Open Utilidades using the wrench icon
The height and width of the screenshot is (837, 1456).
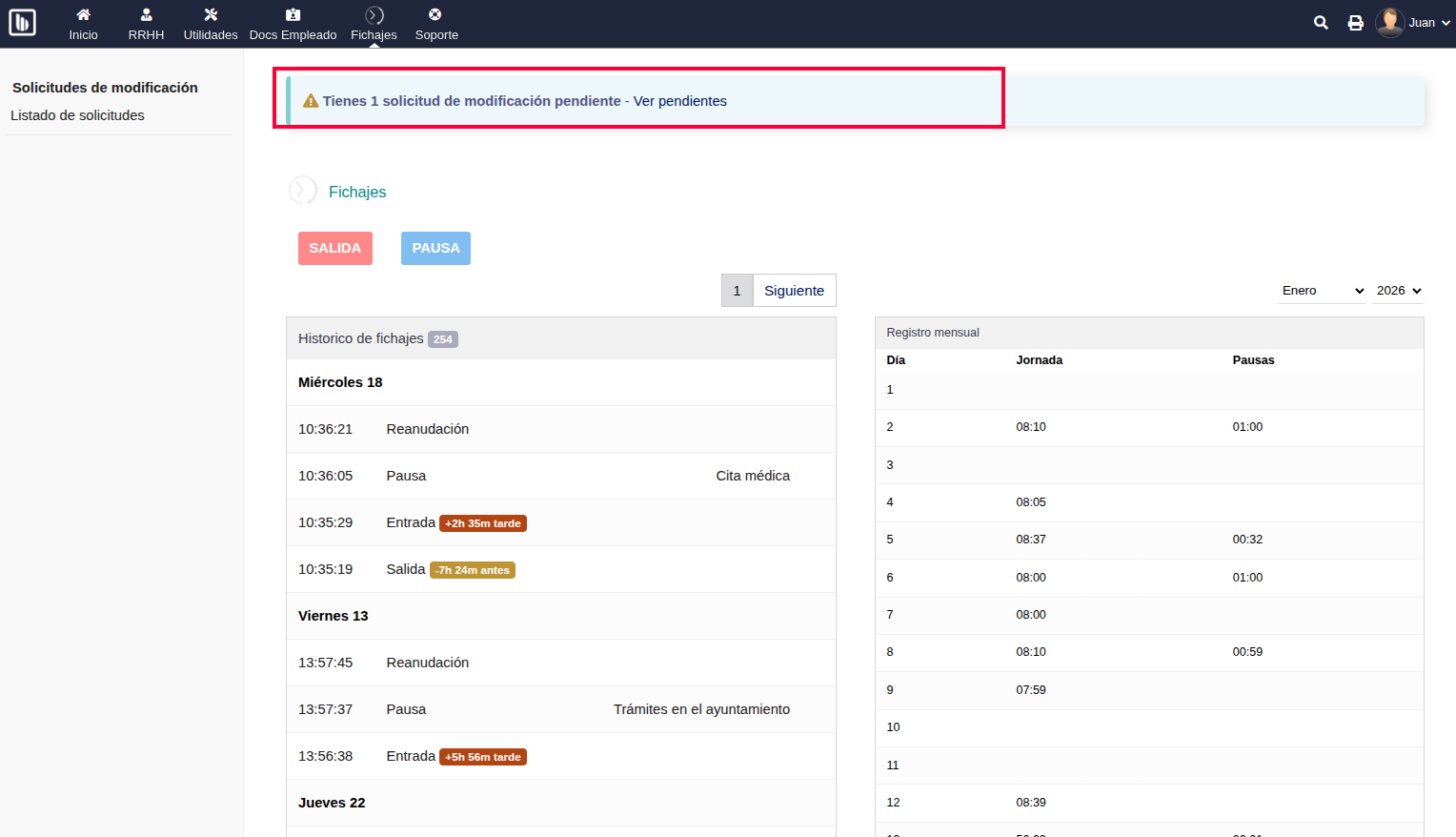[209, 13]
